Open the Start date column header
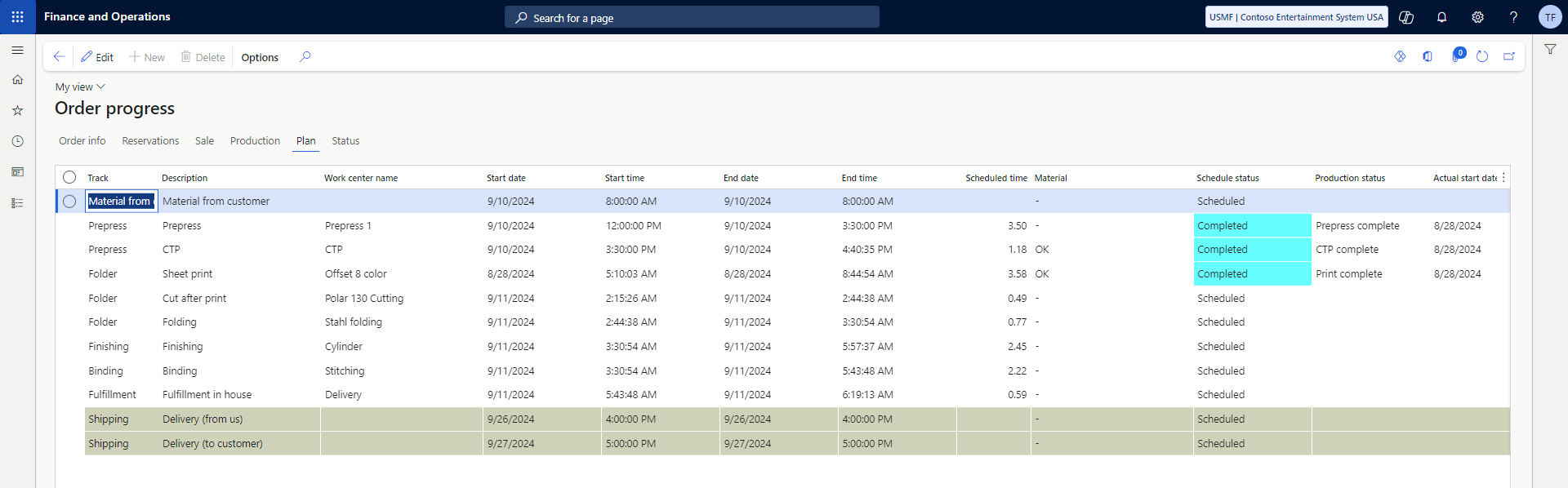Viewport: 1568px width, 488px height. [506, 178]
